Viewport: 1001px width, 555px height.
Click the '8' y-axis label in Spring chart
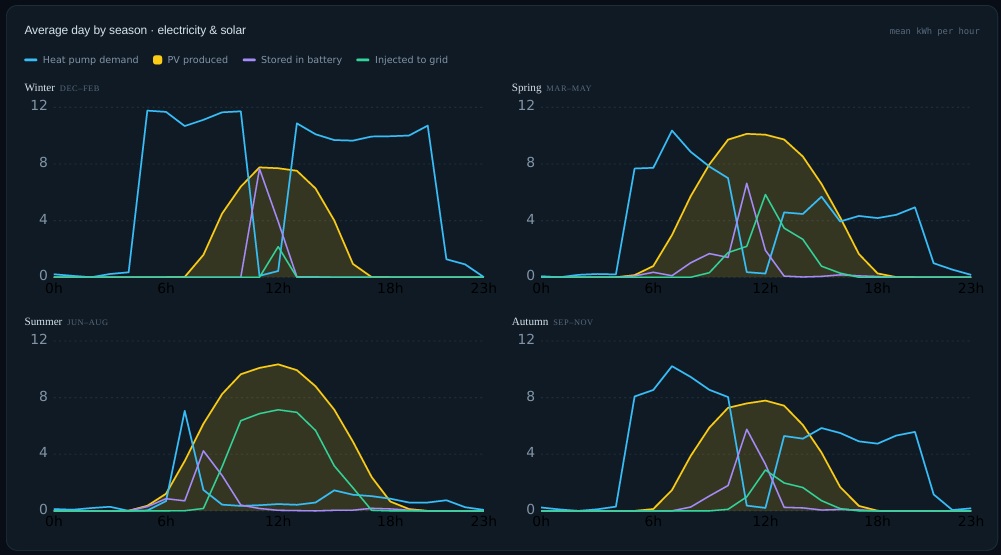pos(531,162)
